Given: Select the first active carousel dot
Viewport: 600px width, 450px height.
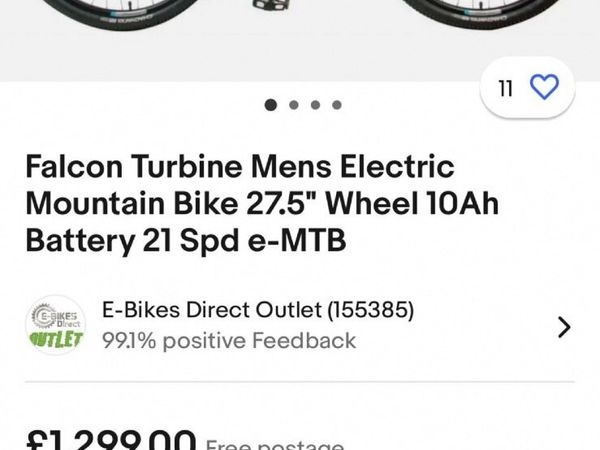Looking at the screenshot, I should tap(271, 104).
